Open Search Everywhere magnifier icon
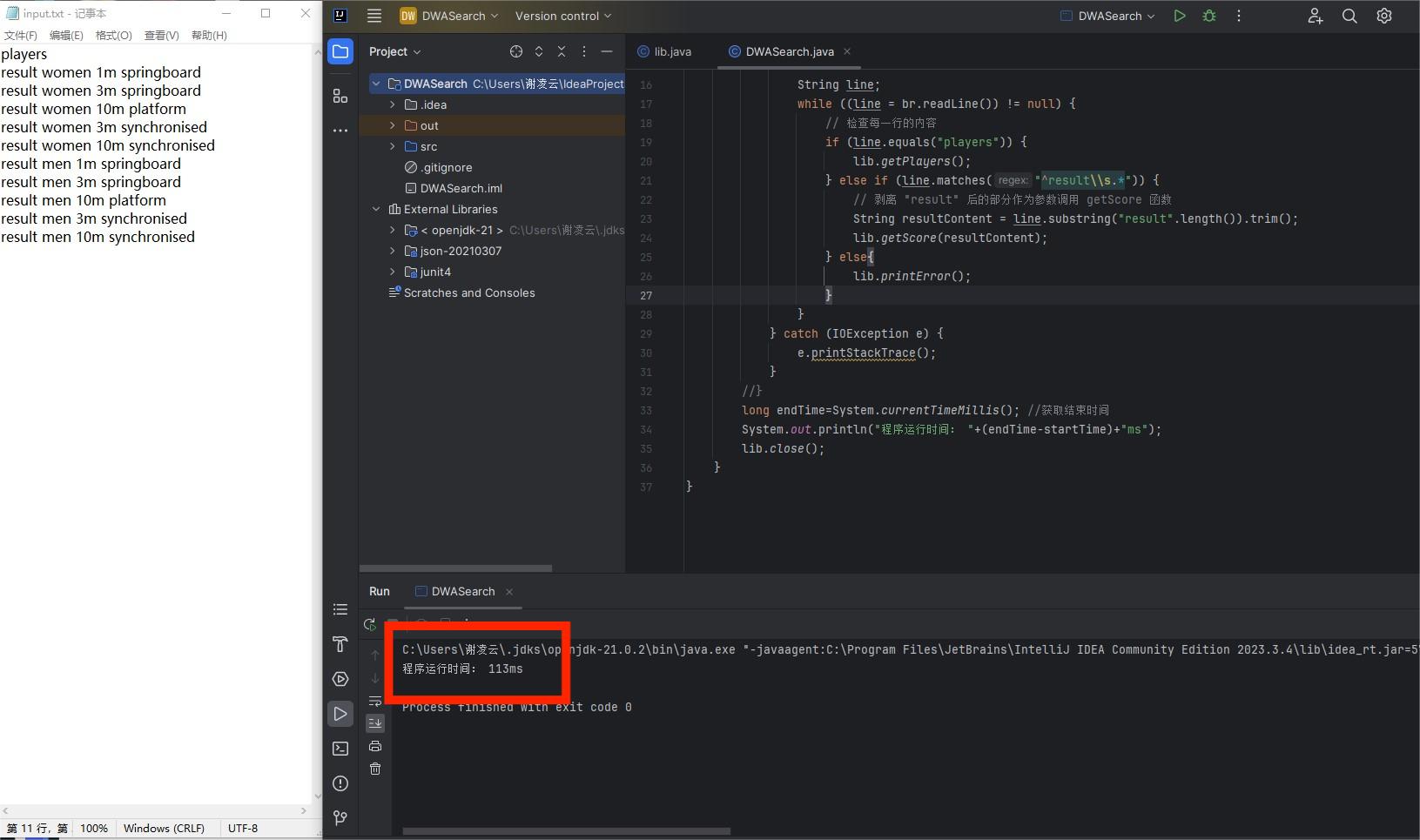This screenshot has width=1420, height=840. [1349, 16]
